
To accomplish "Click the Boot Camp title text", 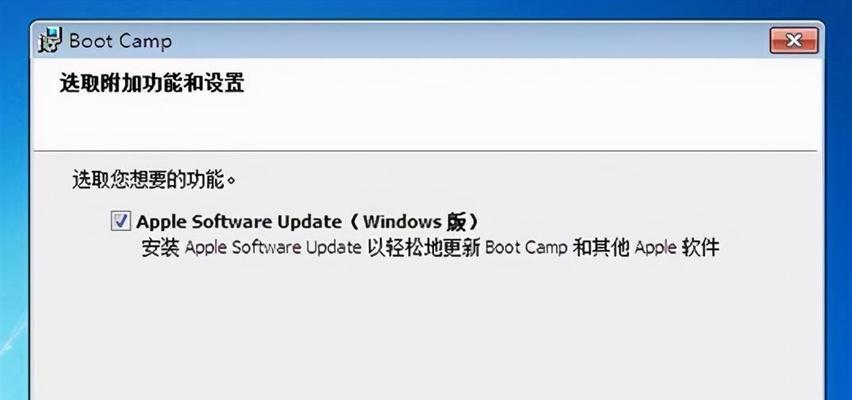I will coord(120,41).
